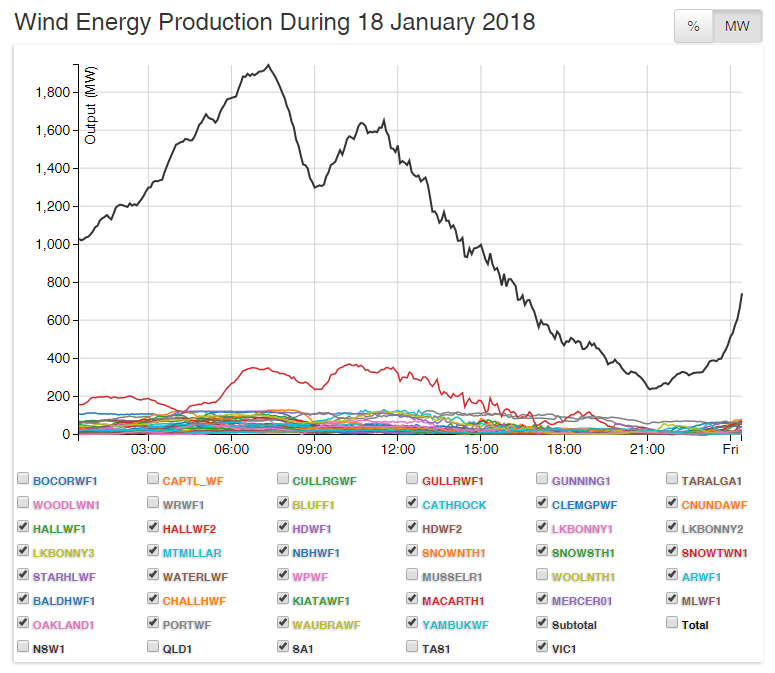The image size is (775, 673).
Task: Enable the BOCORWF1 series checkbox
Action: click(x=23, y=479)
